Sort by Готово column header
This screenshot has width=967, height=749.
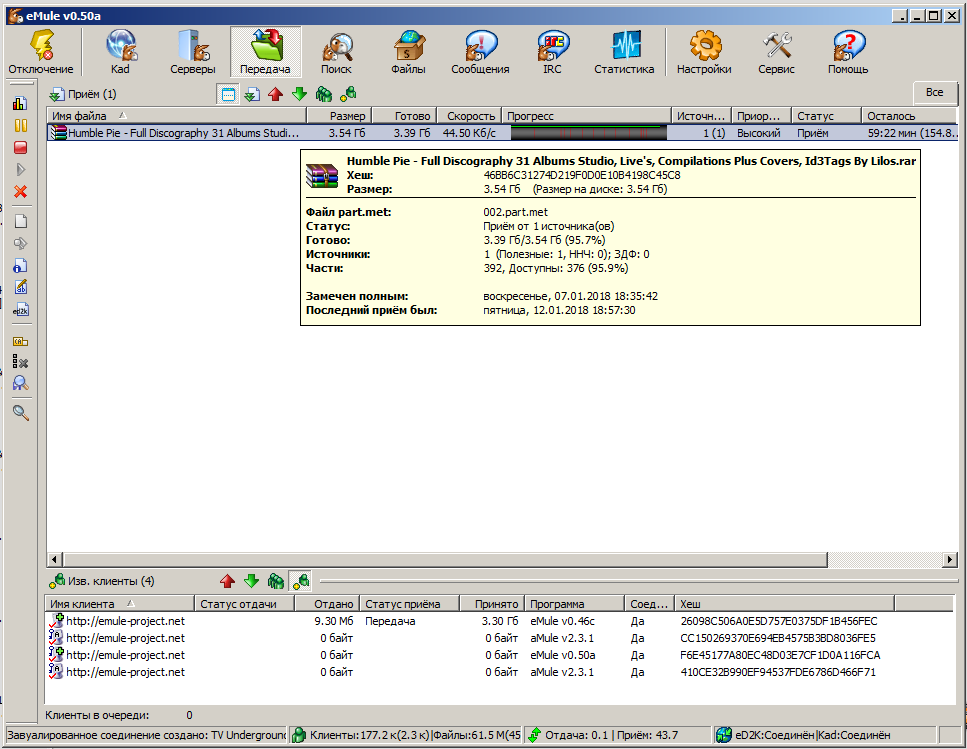pyautogui.click(x=405, y=116)
